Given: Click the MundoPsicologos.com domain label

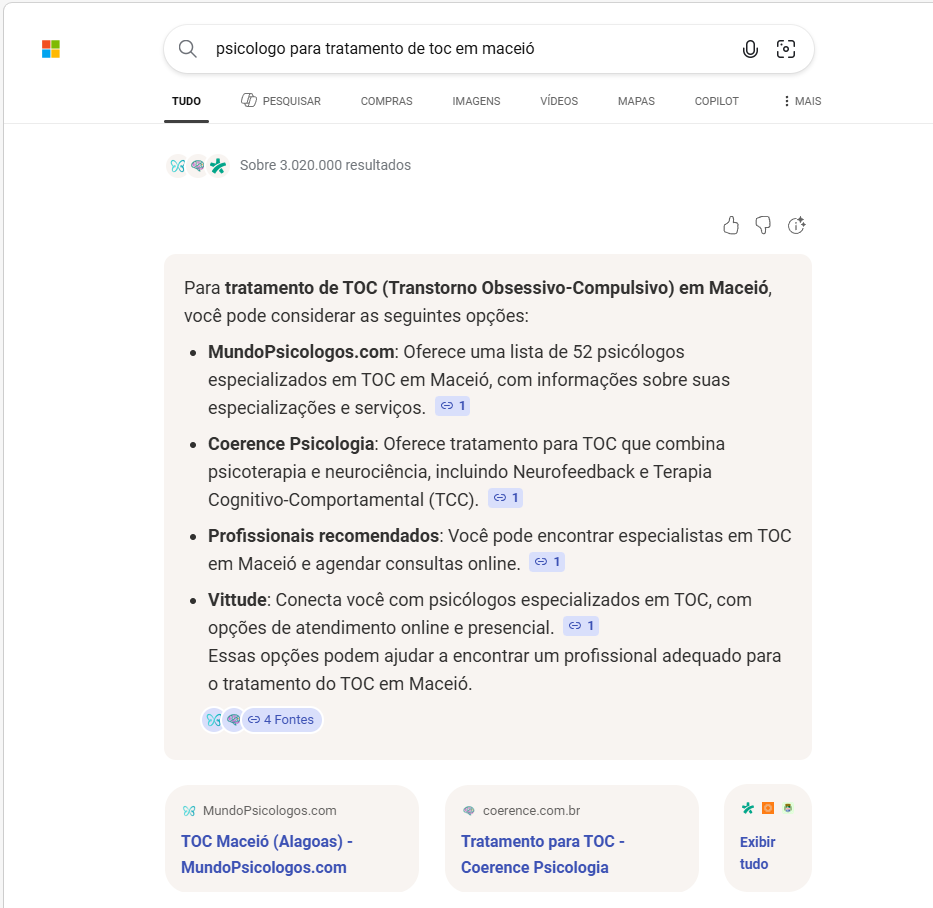Looking at the screenshot, I should [x=270, y=810].
